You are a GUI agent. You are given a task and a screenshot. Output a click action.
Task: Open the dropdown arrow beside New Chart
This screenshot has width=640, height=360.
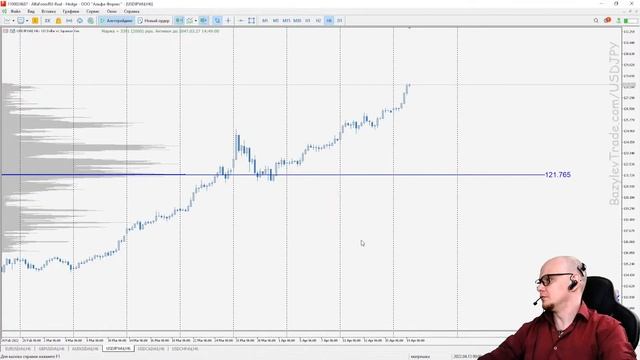coord(13,20)
